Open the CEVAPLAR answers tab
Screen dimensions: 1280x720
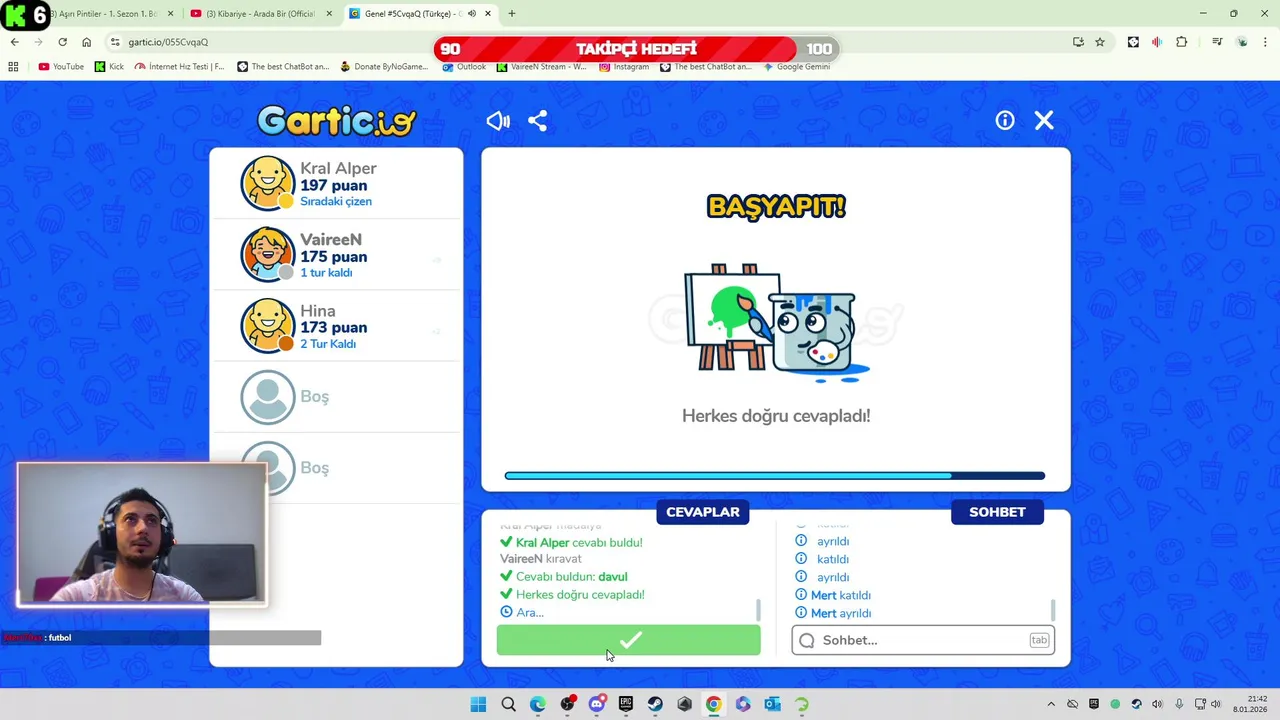[x=703, y=512]
